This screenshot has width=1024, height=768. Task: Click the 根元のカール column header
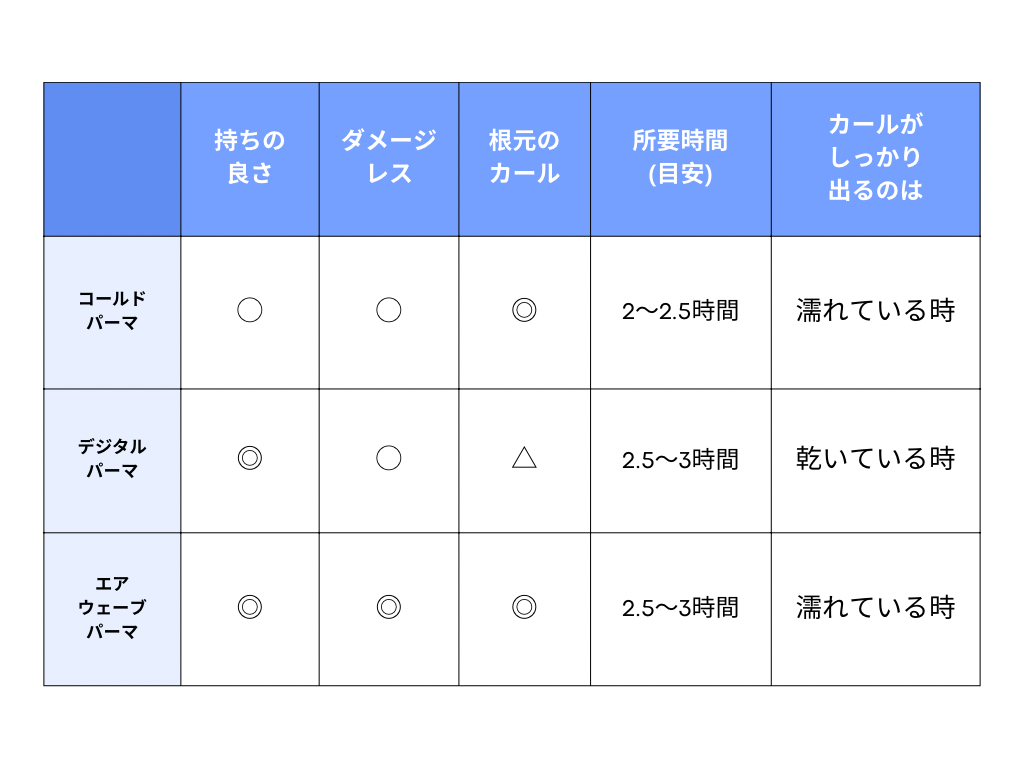pos(524,159)
